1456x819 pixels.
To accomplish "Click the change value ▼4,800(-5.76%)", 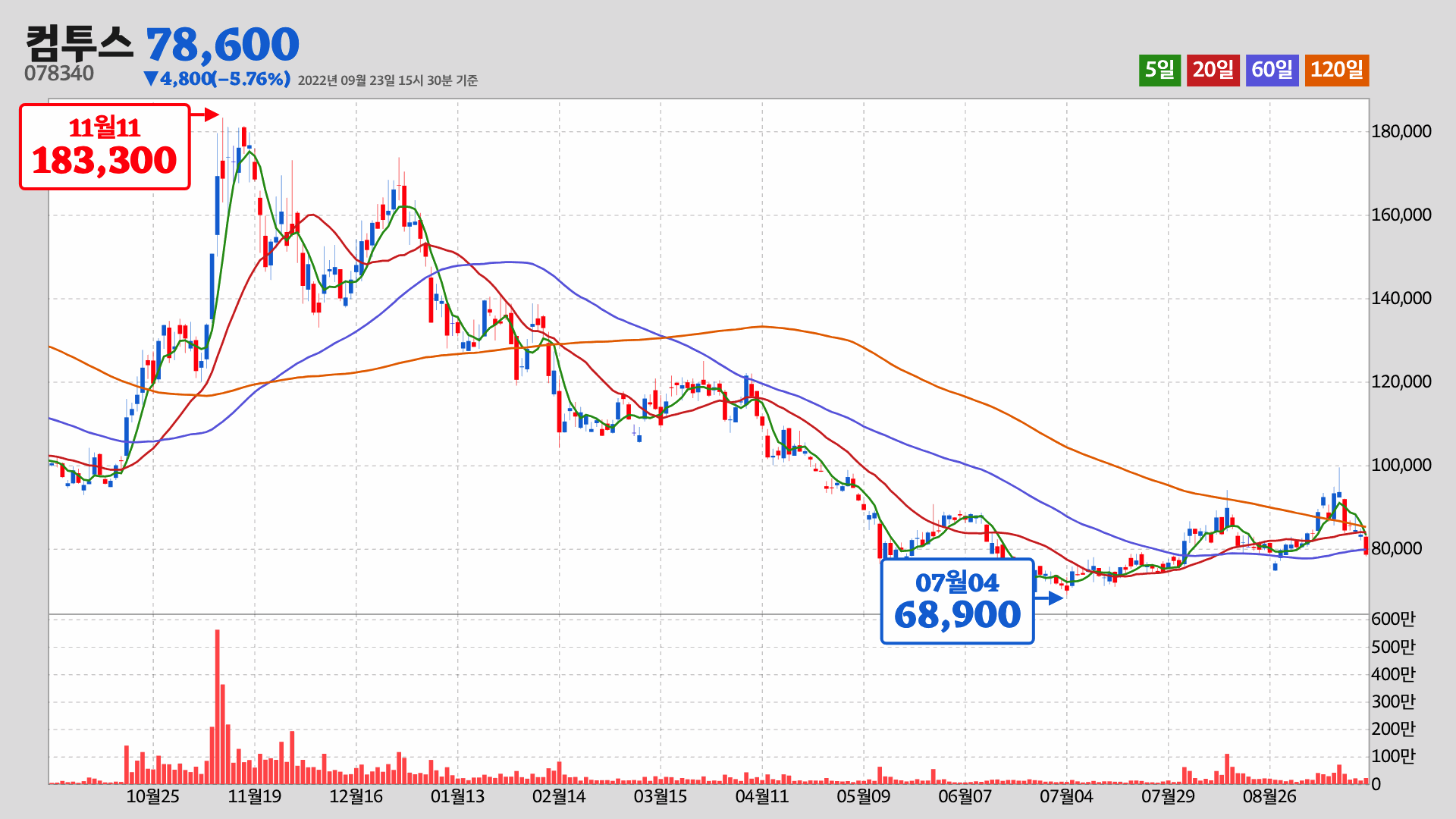I will click(217, 79).
